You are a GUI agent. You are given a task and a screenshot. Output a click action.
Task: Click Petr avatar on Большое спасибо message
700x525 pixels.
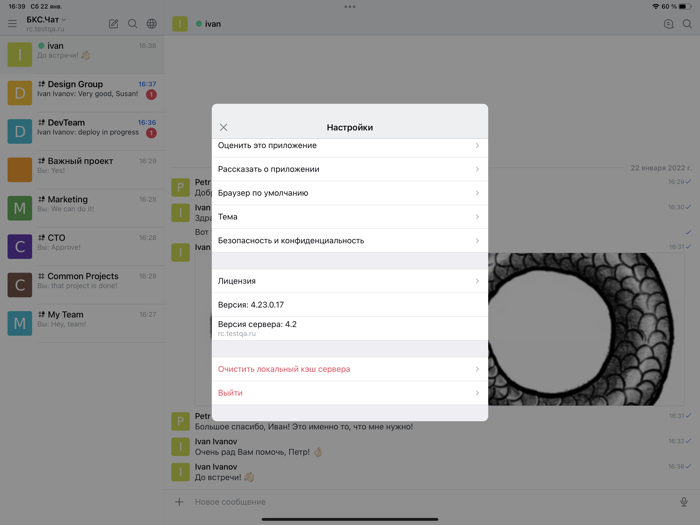180,421
